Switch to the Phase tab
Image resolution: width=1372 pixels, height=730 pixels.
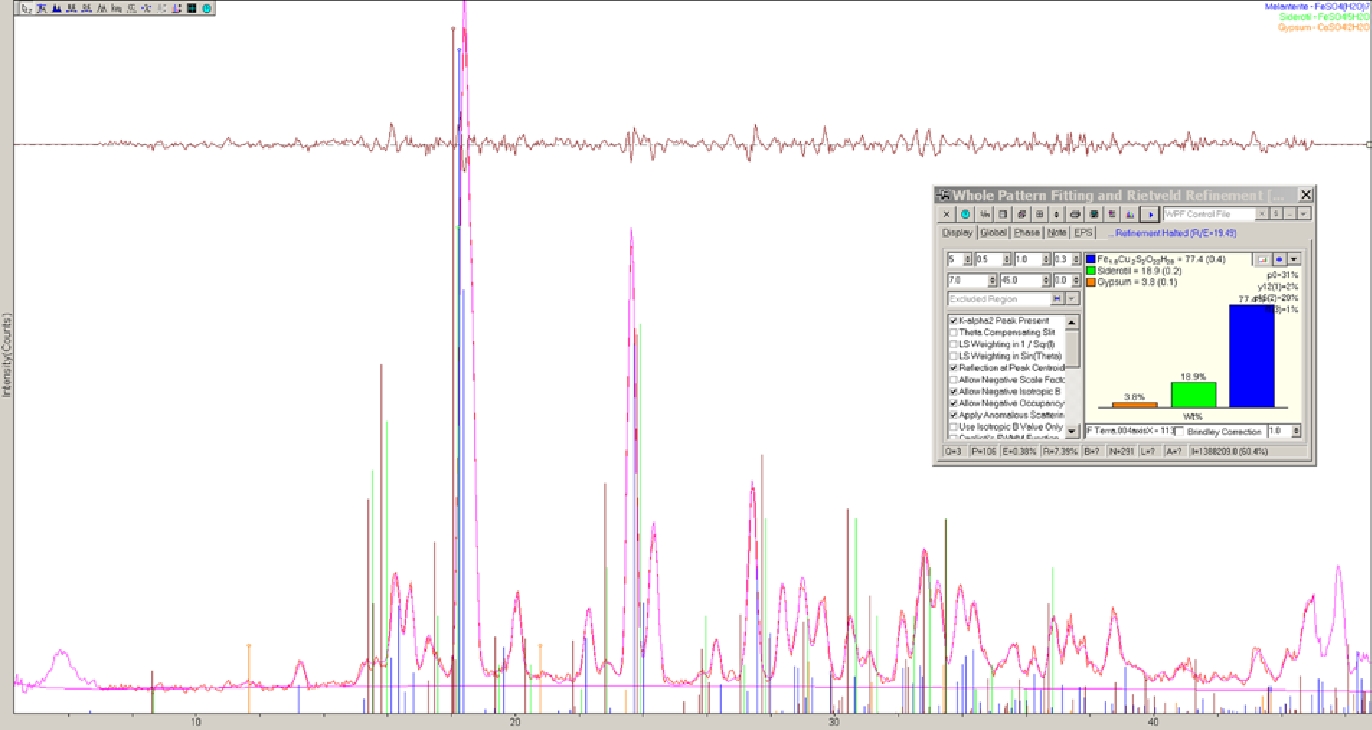tap(1027, 233)
